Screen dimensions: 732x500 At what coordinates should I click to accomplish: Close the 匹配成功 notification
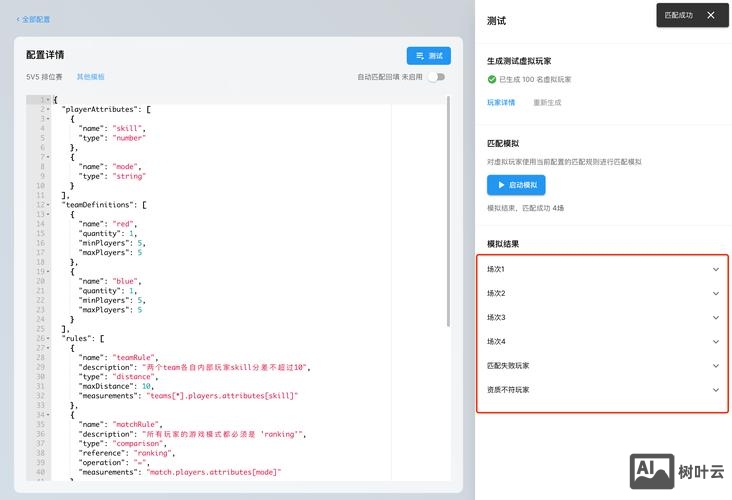pyautogui.click(x=711, y=15)
